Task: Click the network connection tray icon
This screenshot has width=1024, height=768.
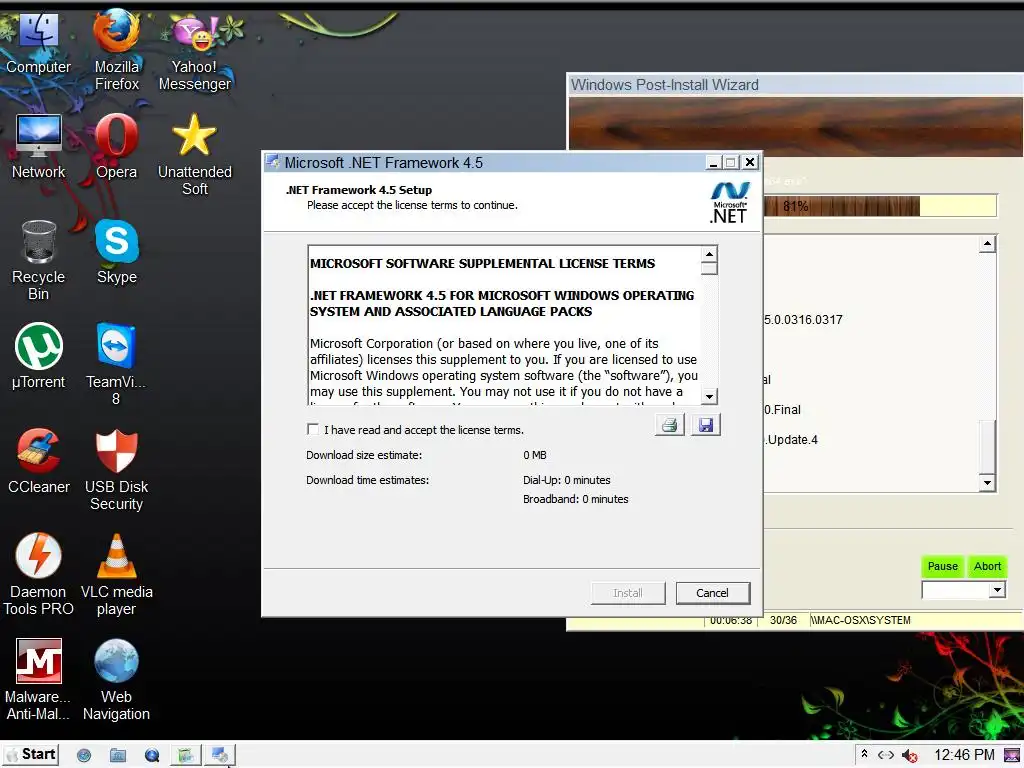Action: coord(886,755)
